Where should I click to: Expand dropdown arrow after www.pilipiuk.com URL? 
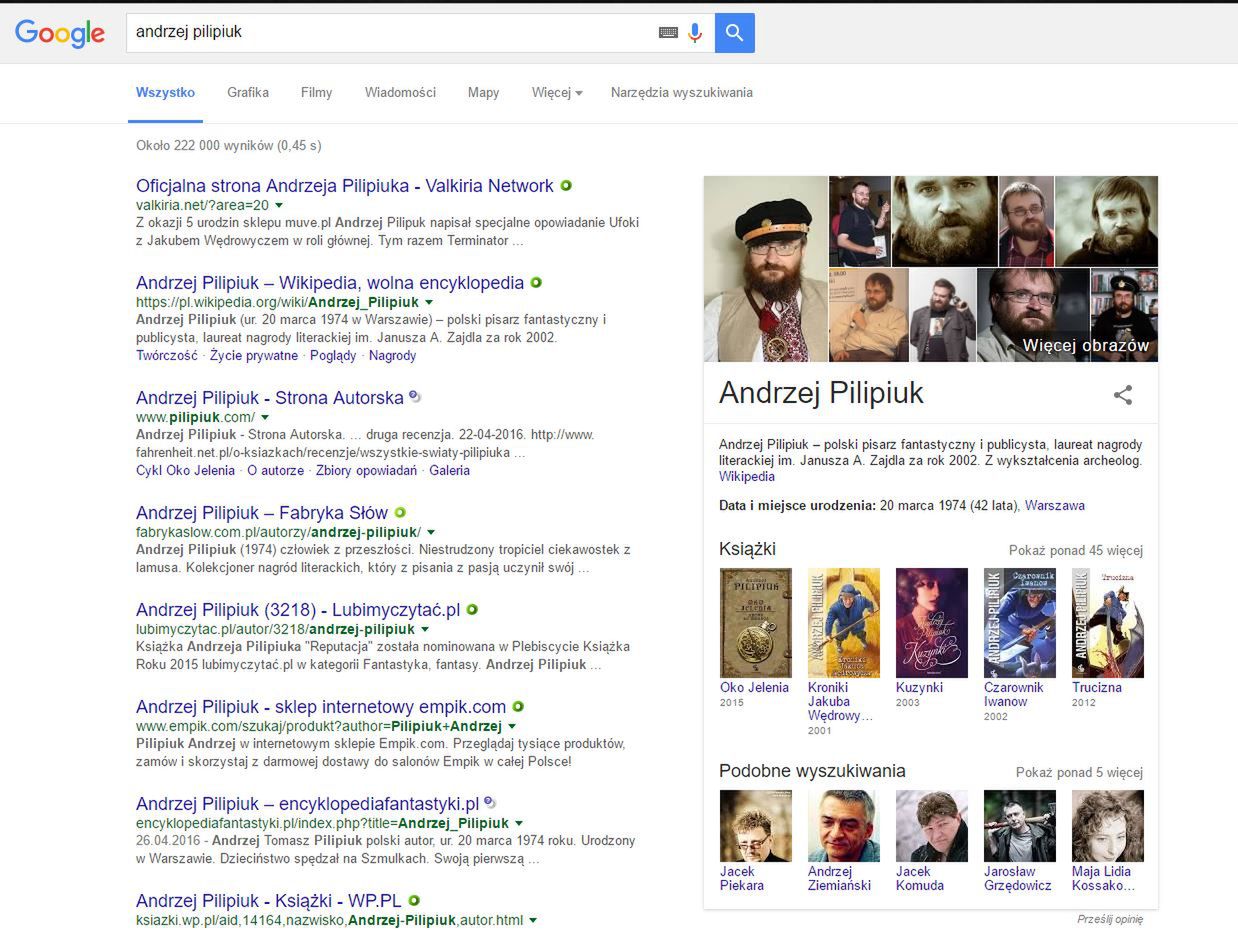265,417
